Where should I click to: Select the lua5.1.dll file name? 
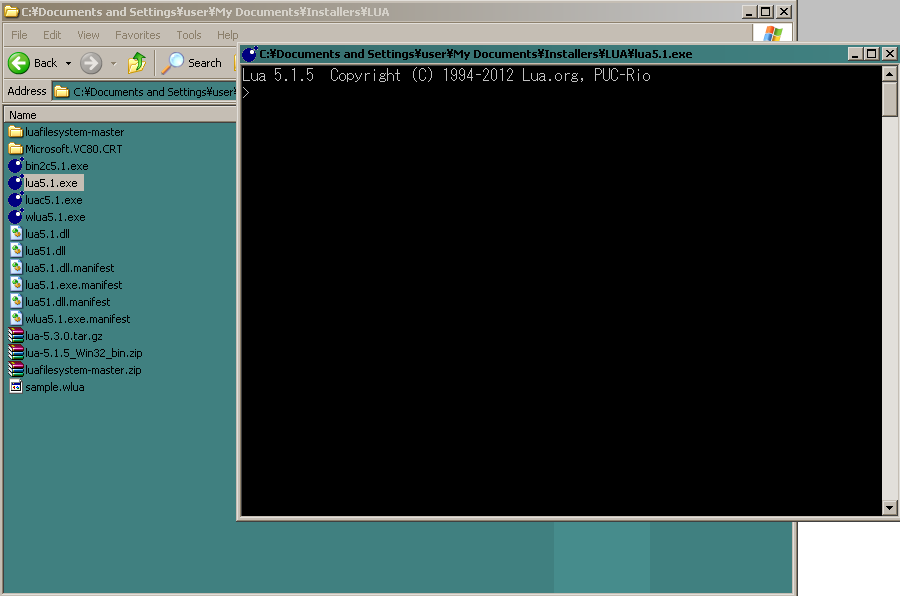point(47,234)
